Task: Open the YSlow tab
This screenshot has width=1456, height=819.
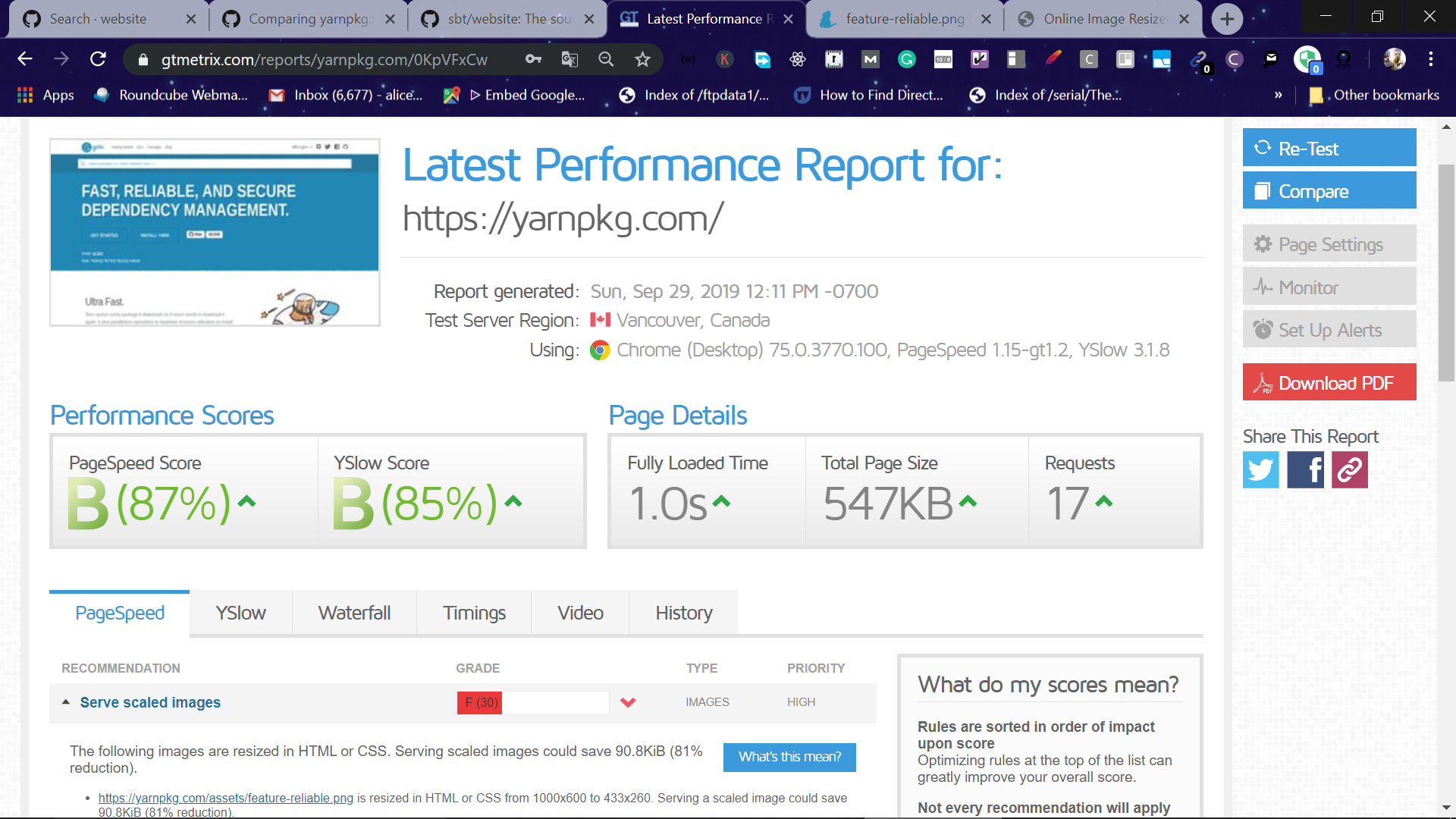Action: (240, 613)
